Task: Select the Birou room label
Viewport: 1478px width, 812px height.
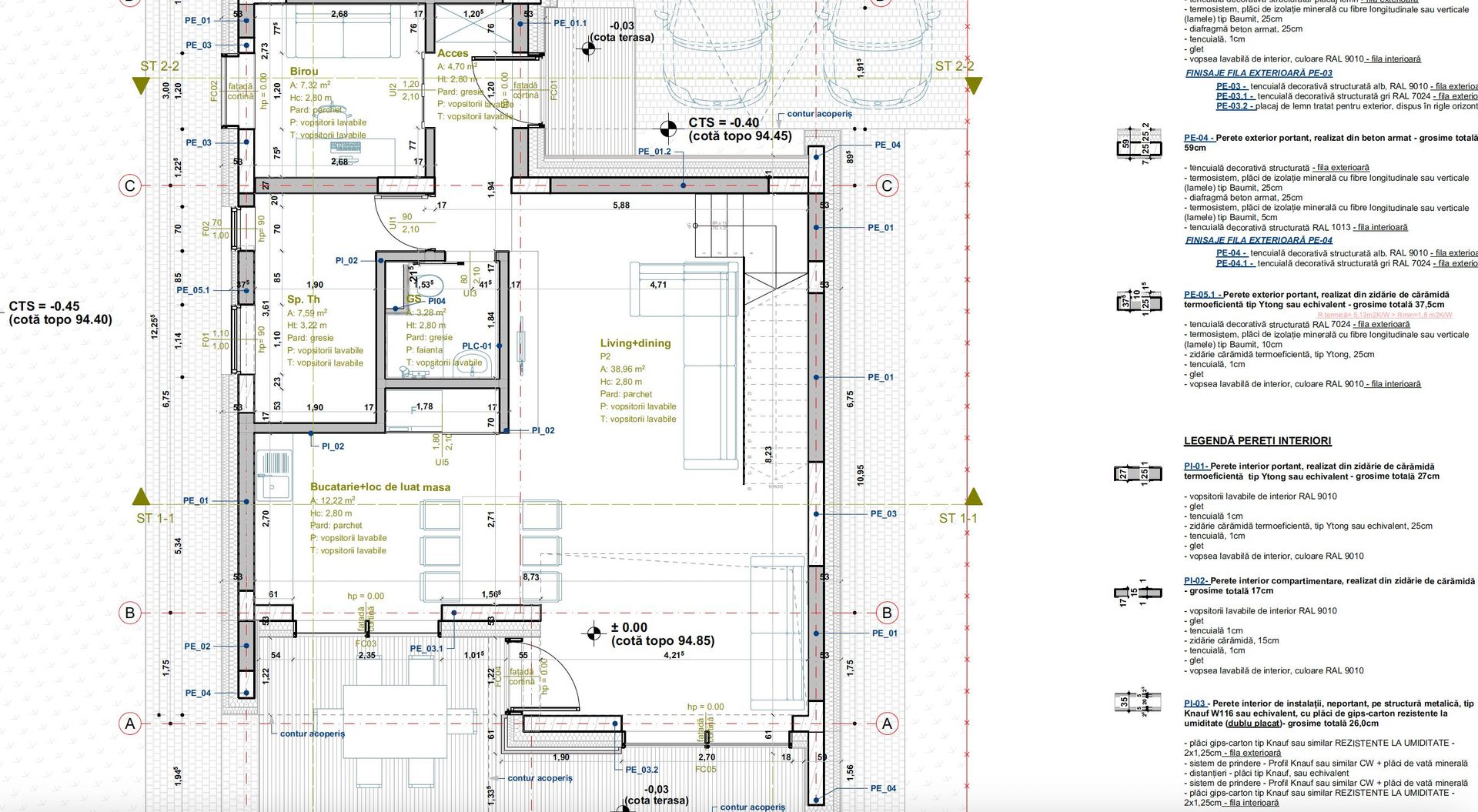Action: point(304,72)
